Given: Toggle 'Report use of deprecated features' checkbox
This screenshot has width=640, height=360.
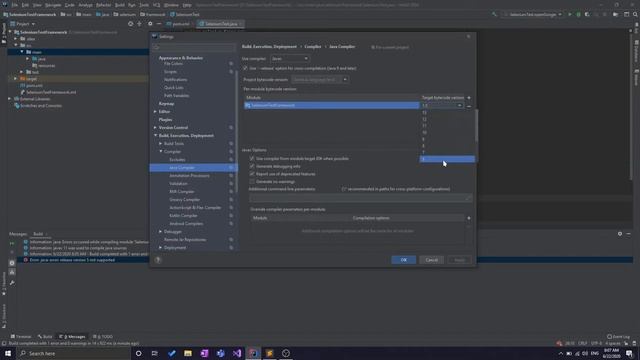Looking at the screenshot, I should point(252,174).
